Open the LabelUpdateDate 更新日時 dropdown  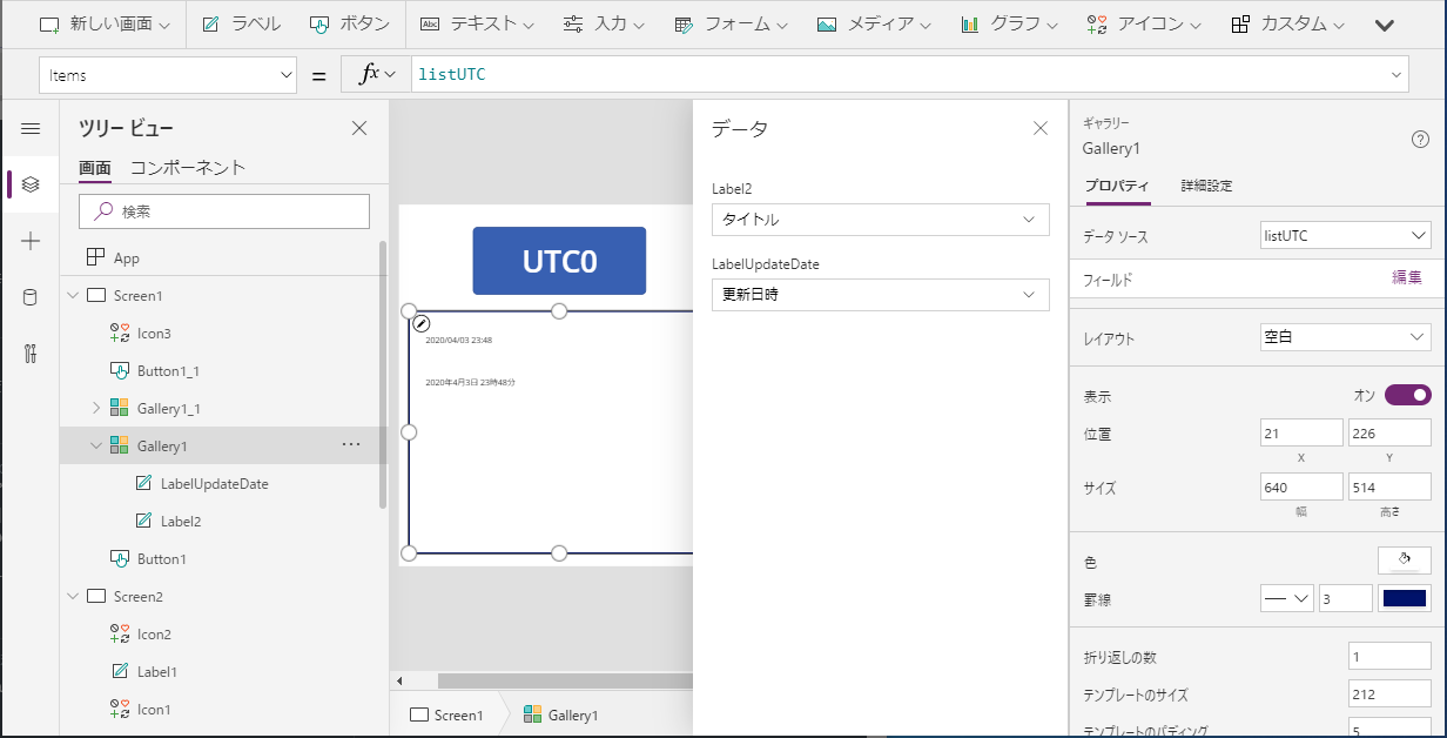pyautogui.click(x=879, y=294)
